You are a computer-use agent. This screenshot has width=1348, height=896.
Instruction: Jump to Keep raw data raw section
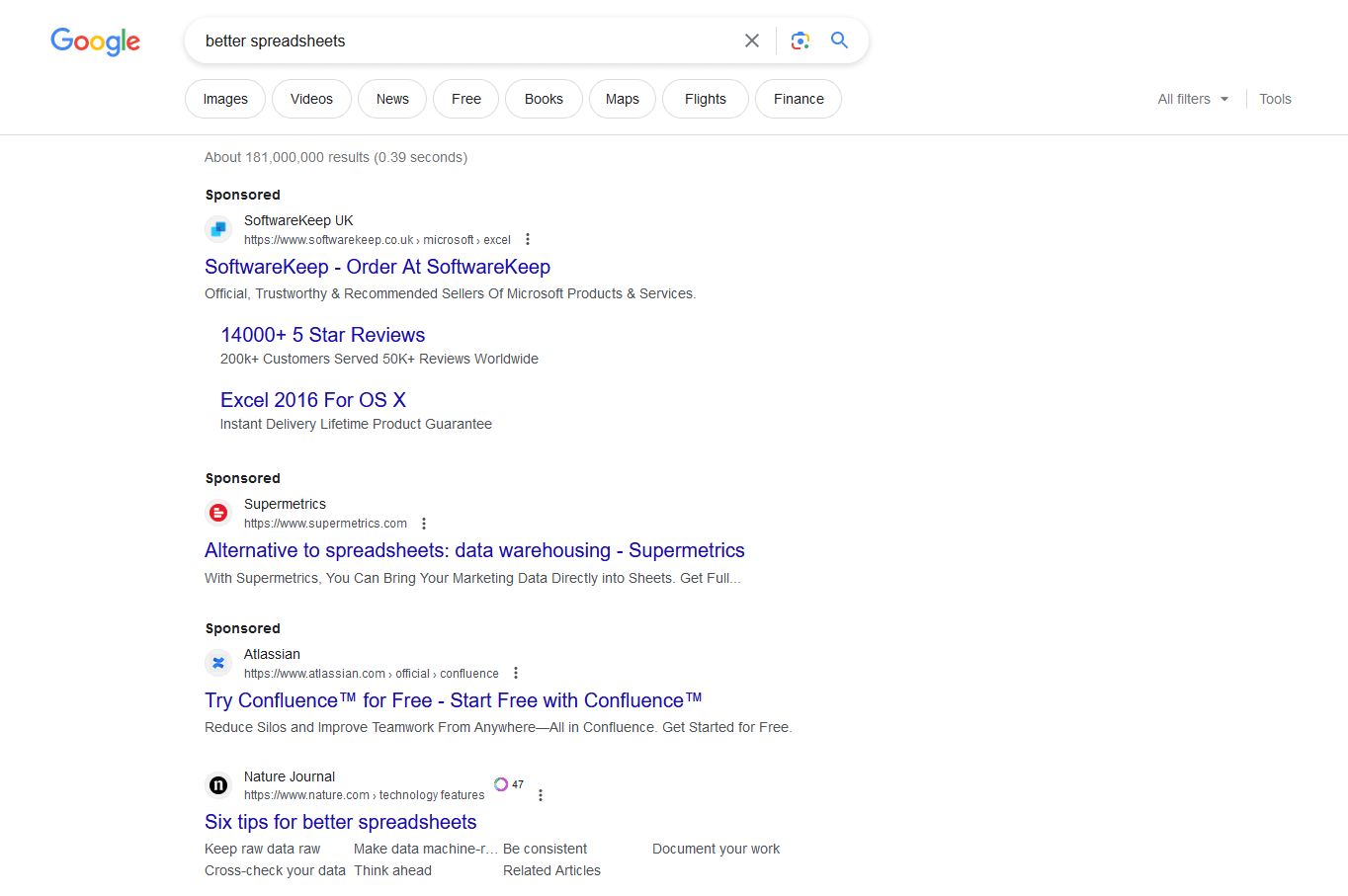coord(263,849)
